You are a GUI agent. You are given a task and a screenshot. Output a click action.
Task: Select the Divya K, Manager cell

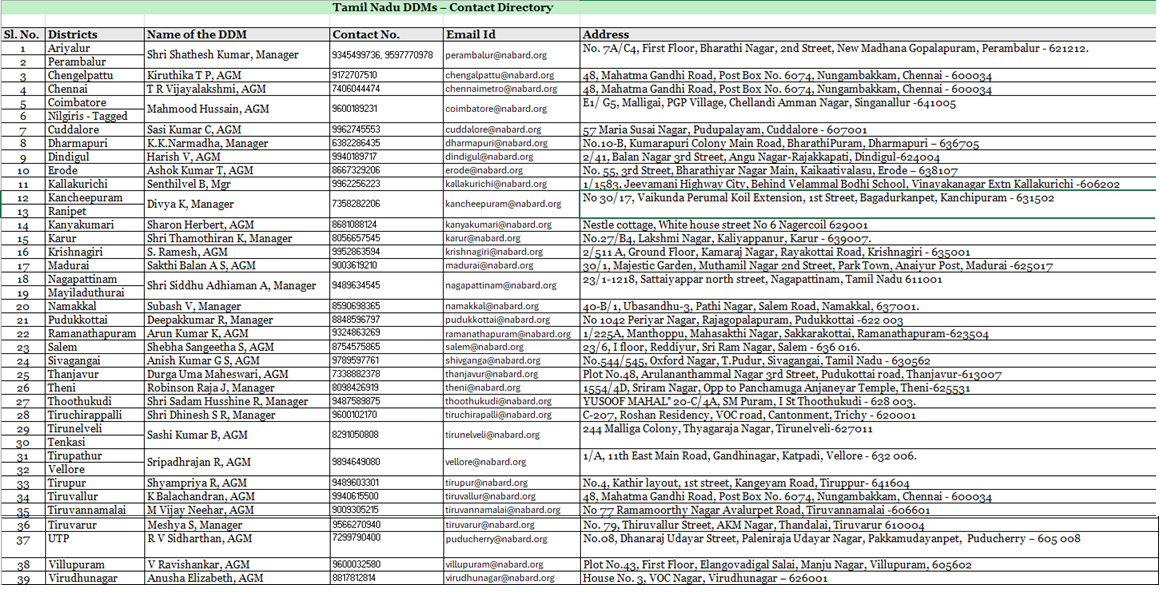237,204
